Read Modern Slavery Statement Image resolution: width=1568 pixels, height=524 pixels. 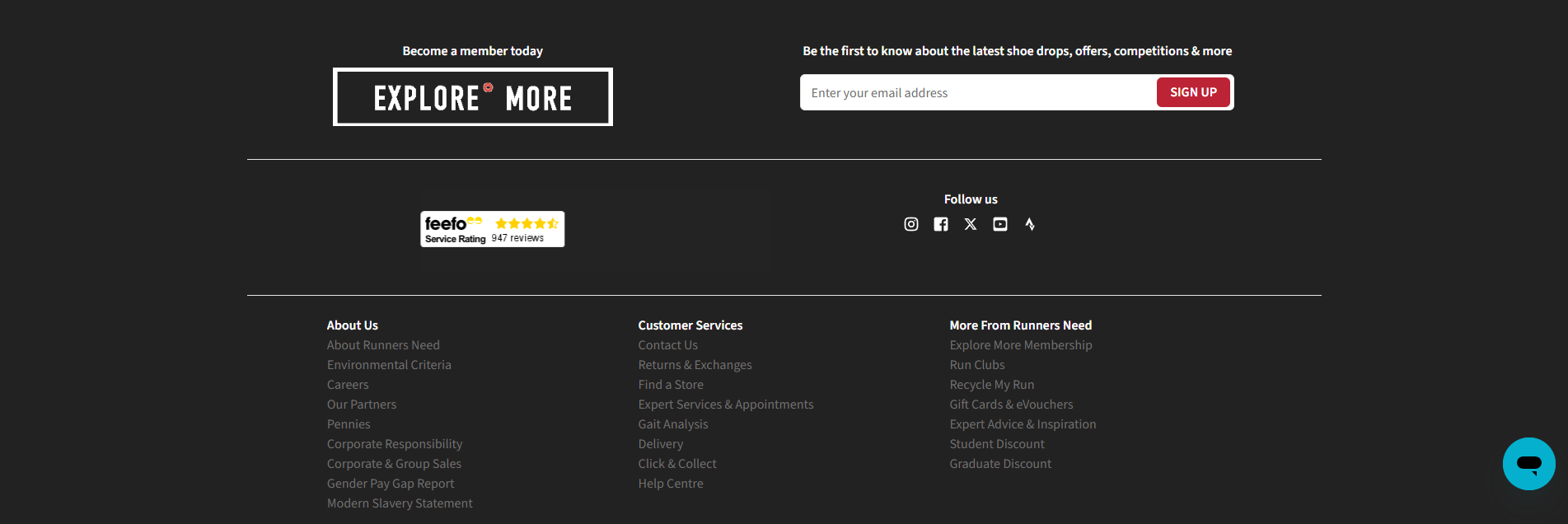400,503
